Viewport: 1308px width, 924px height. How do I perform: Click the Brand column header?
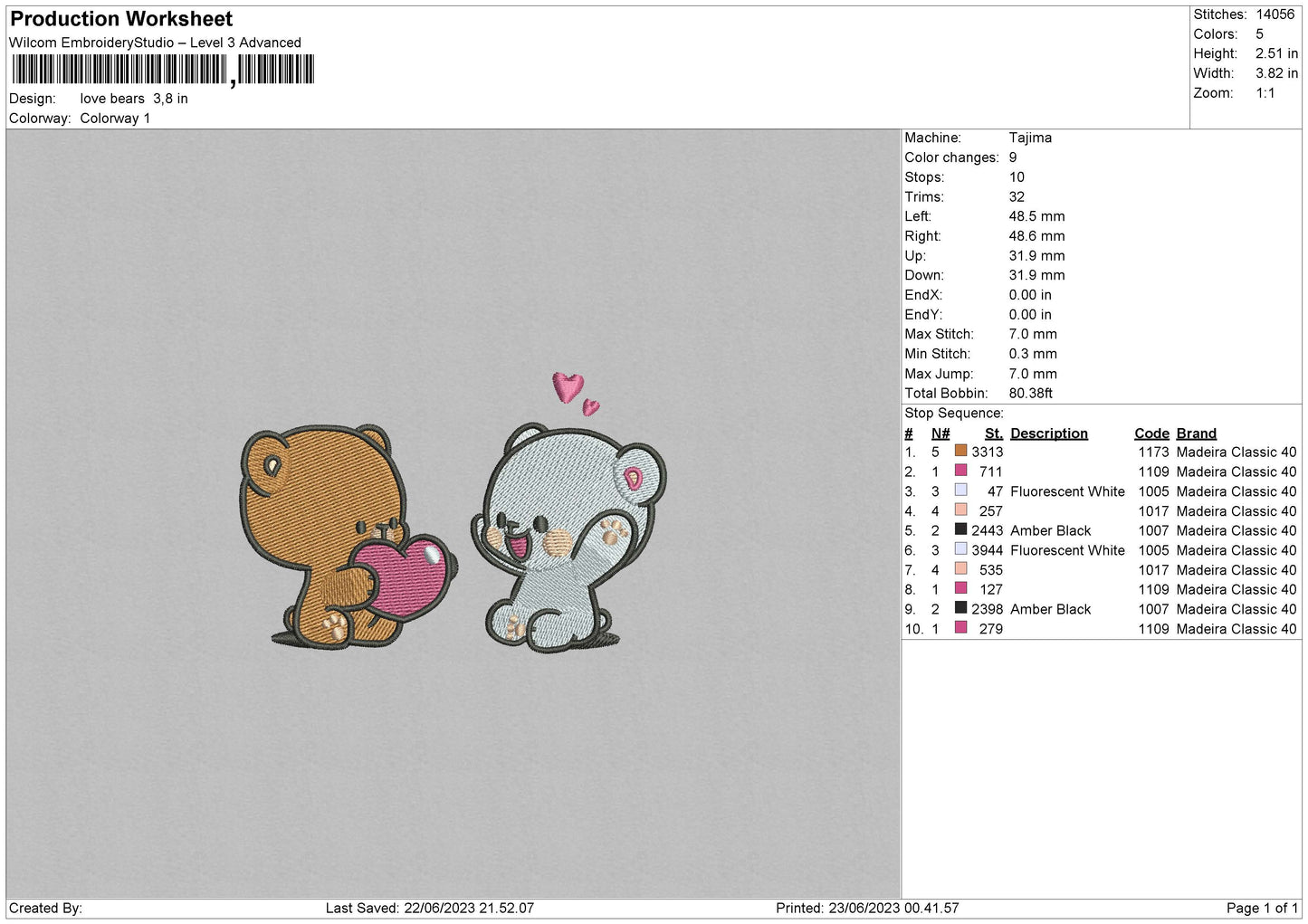pos(1196,433)
